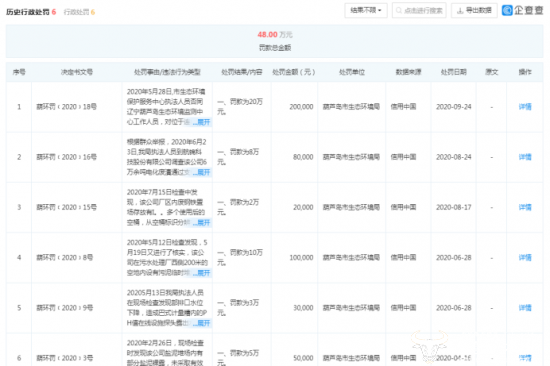Click the 处罚单位 column header
The width and height of the screenshot is (550, 366).
click(x=352, y=72)
